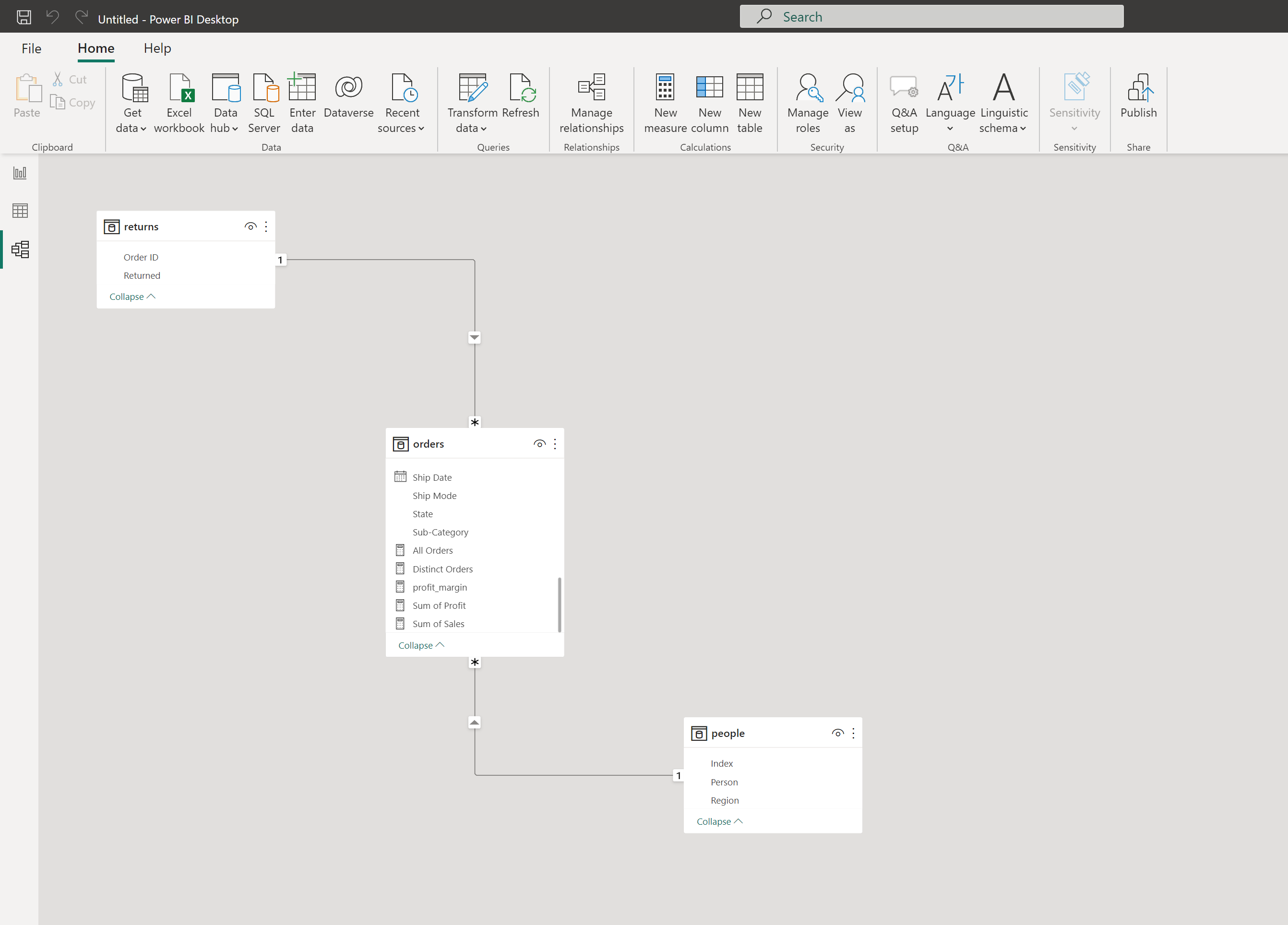The image size is (1288, 925).
Task: Toggle people table visibility eye
Action: coord(837,733)
